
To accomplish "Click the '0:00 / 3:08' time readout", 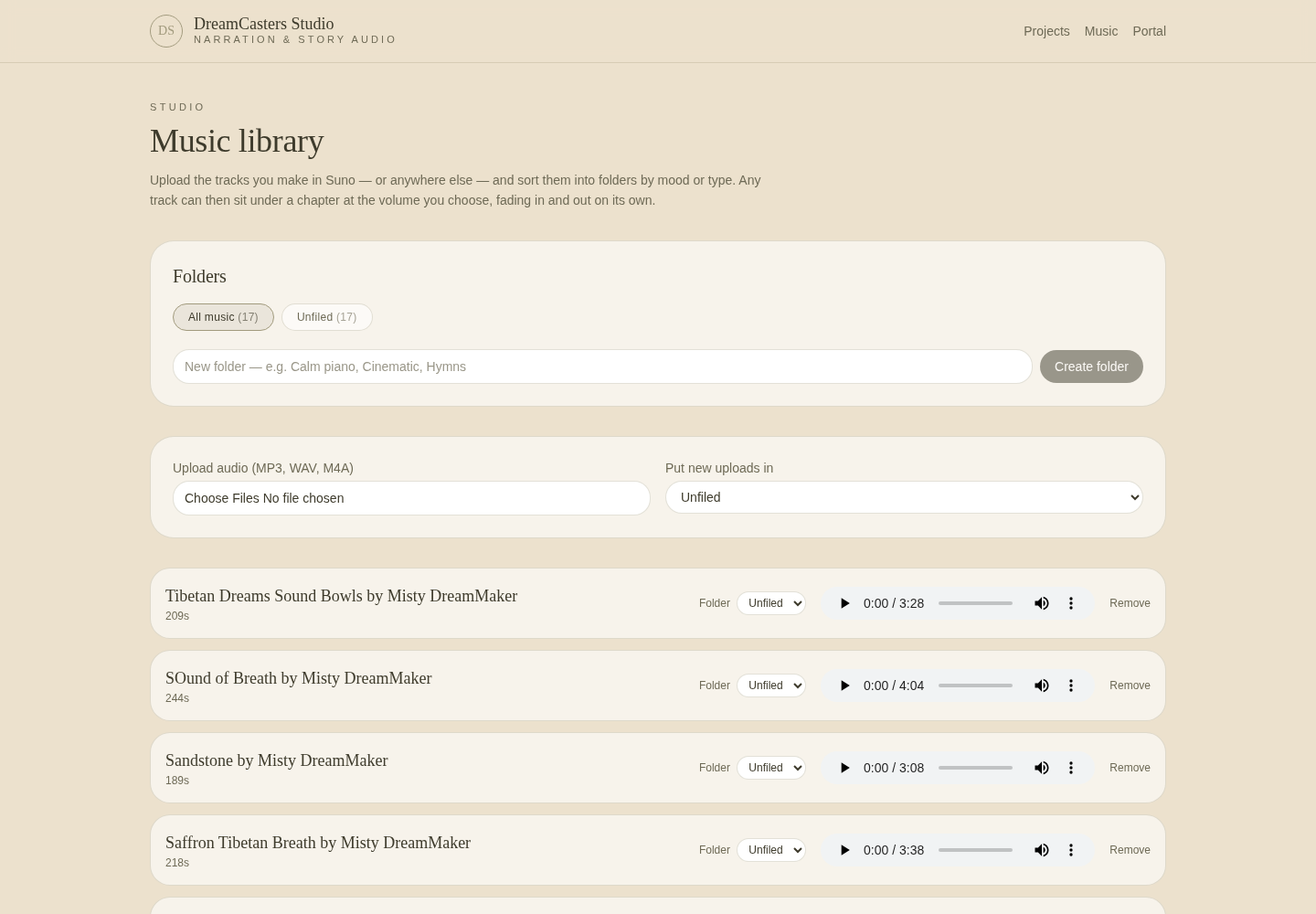I will coord(894,768).
